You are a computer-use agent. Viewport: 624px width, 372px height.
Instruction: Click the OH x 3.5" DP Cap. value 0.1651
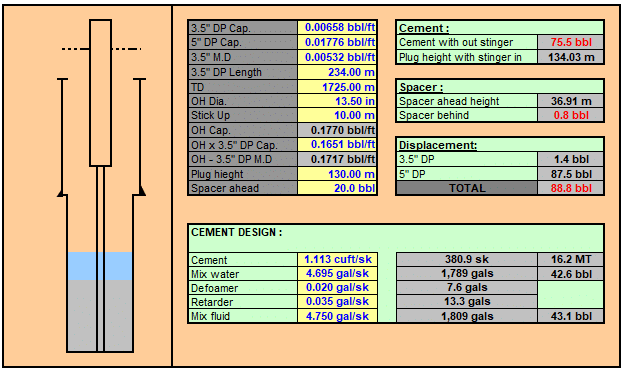pos(337,144)
